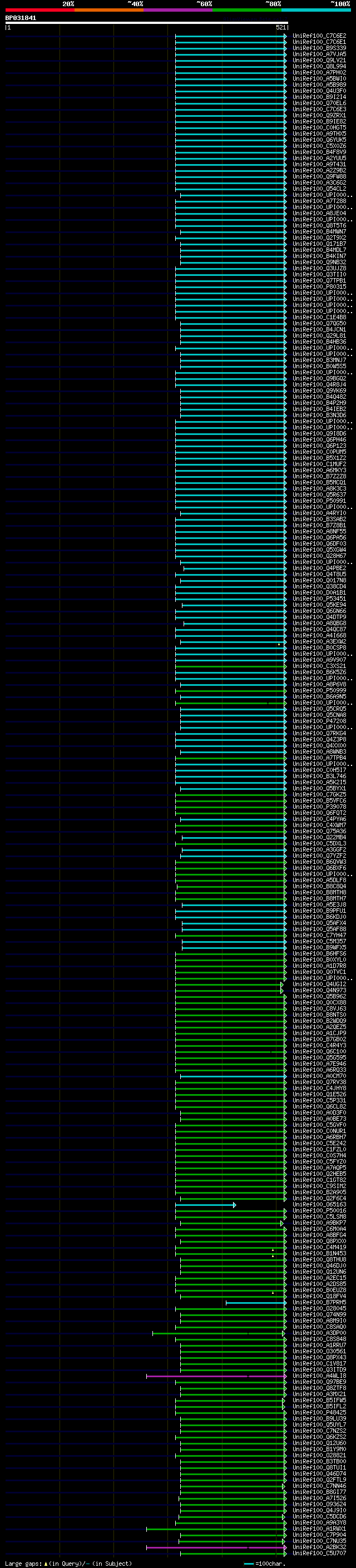
Task: Select hit label UniRef100_O65163
Action: pos(319,1205)
